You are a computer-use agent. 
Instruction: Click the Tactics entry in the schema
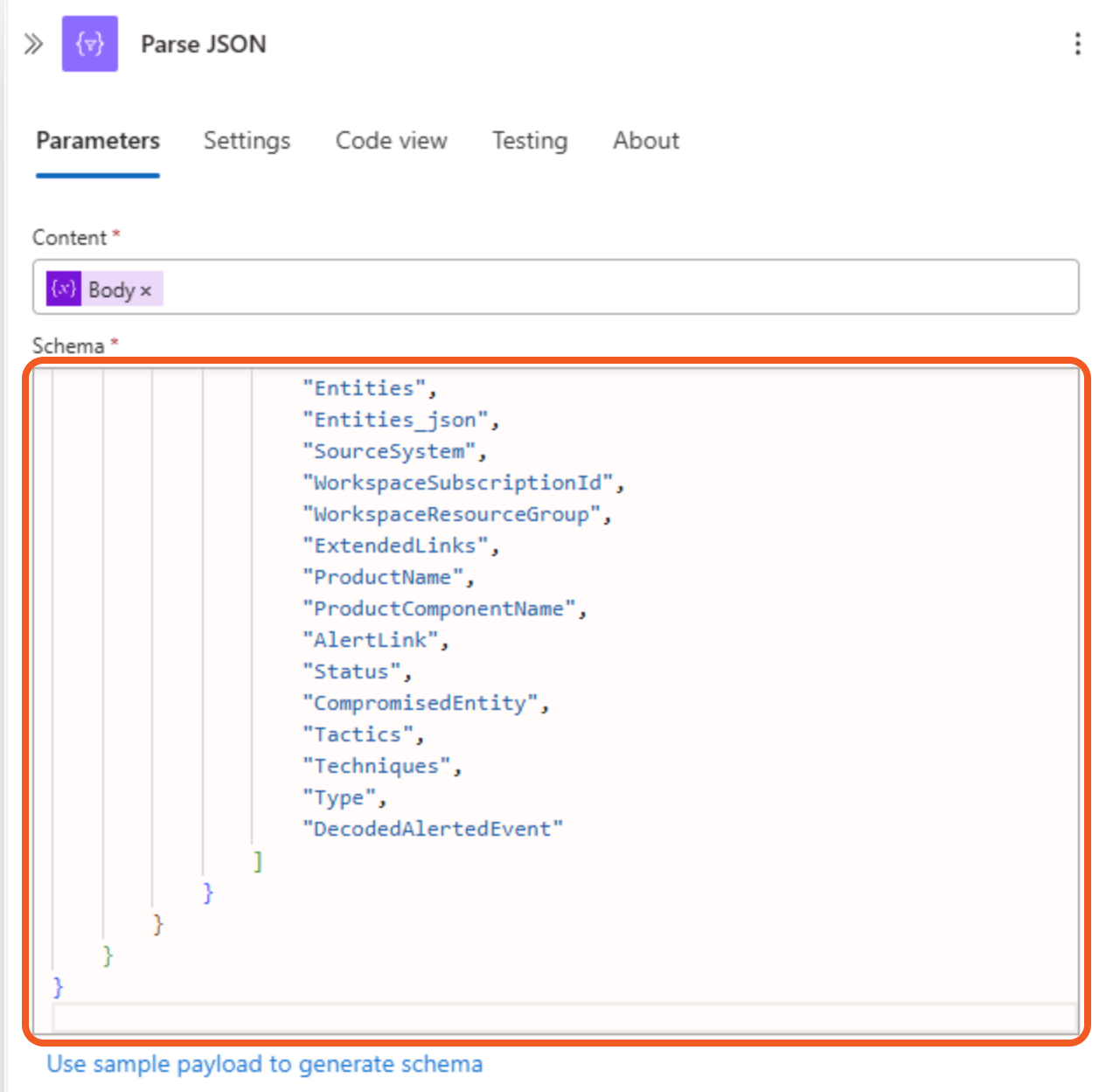point(358,734)
